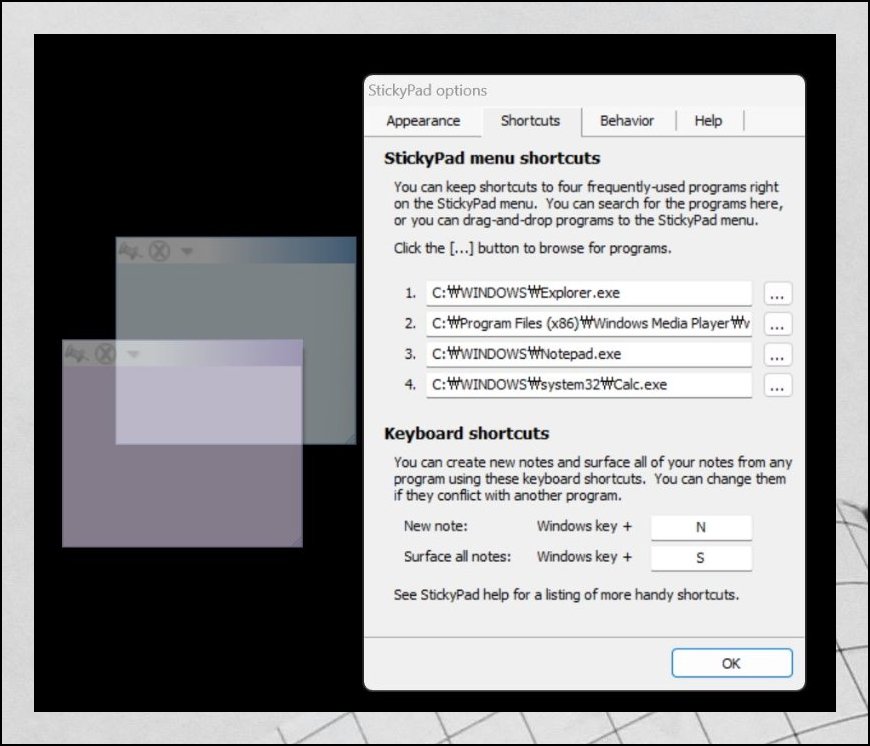Edit the Calc.exe shortcut path field
870x746 pixels.
[x=589, y=384]
